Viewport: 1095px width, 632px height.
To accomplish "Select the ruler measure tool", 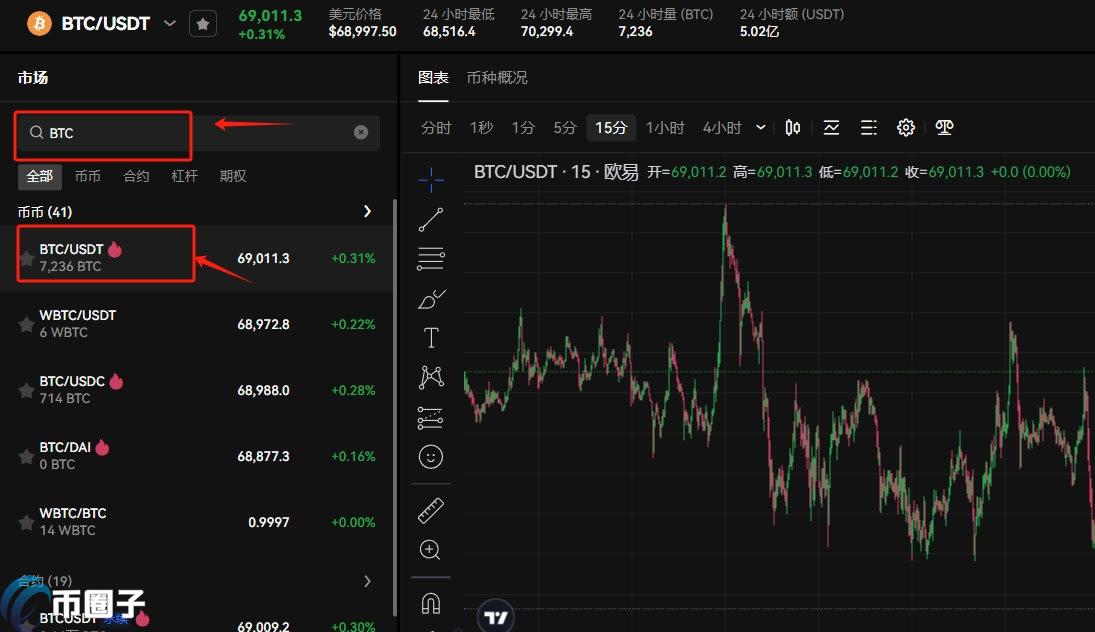I will [431, 510].
